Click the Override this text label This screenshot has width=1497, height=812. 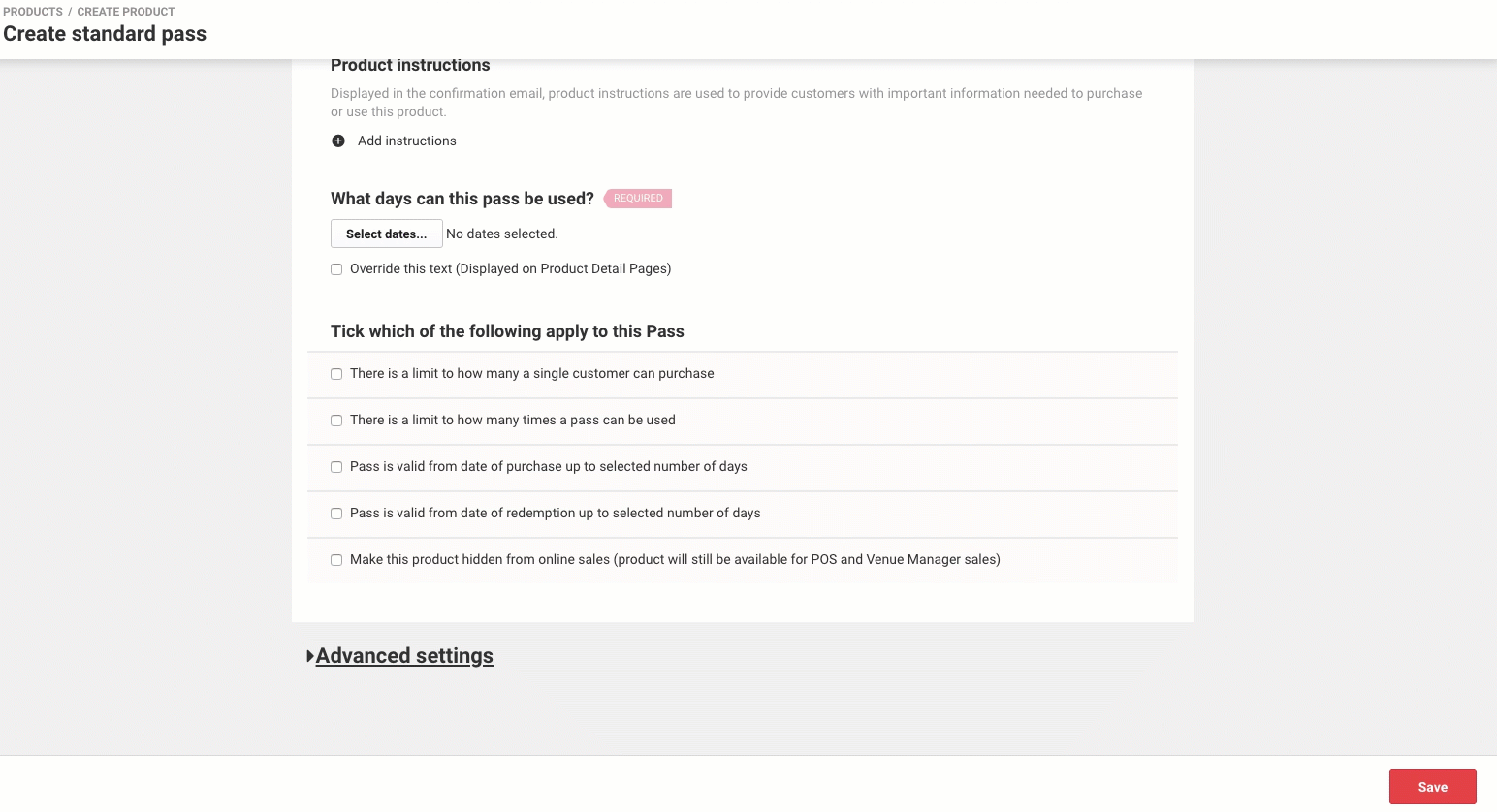(511, 268)
